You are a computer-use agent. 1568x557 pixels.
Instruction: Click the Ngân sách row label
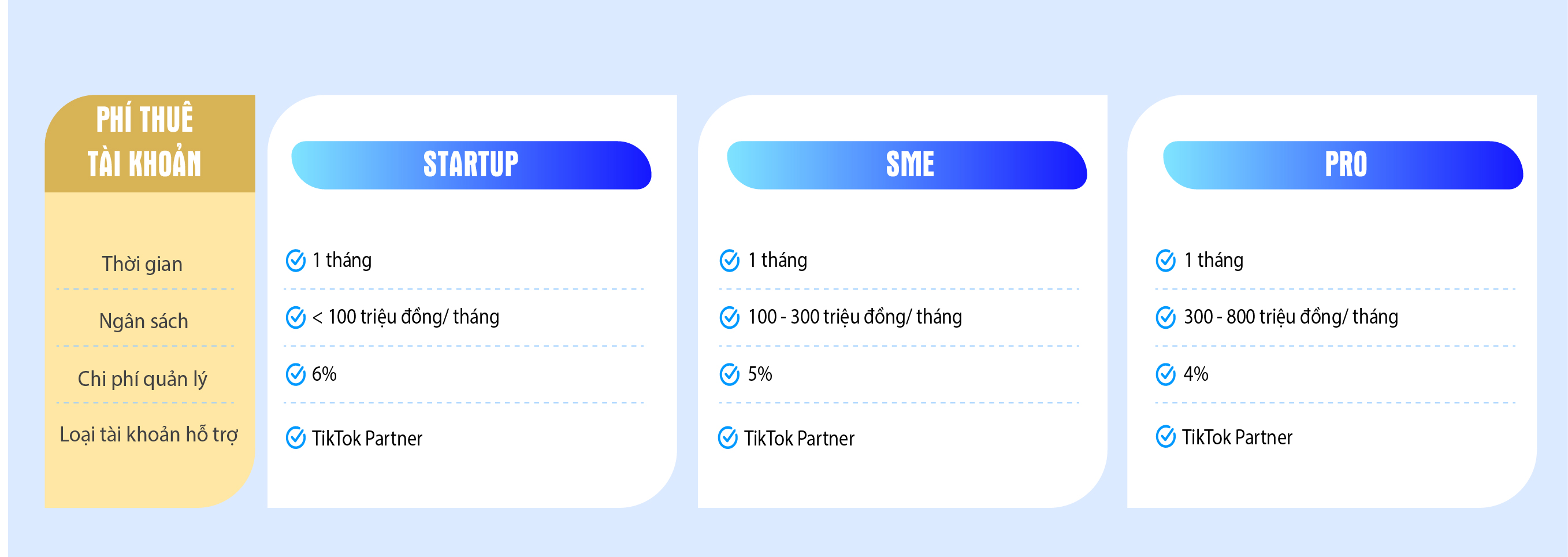click(x=144, y=321)
